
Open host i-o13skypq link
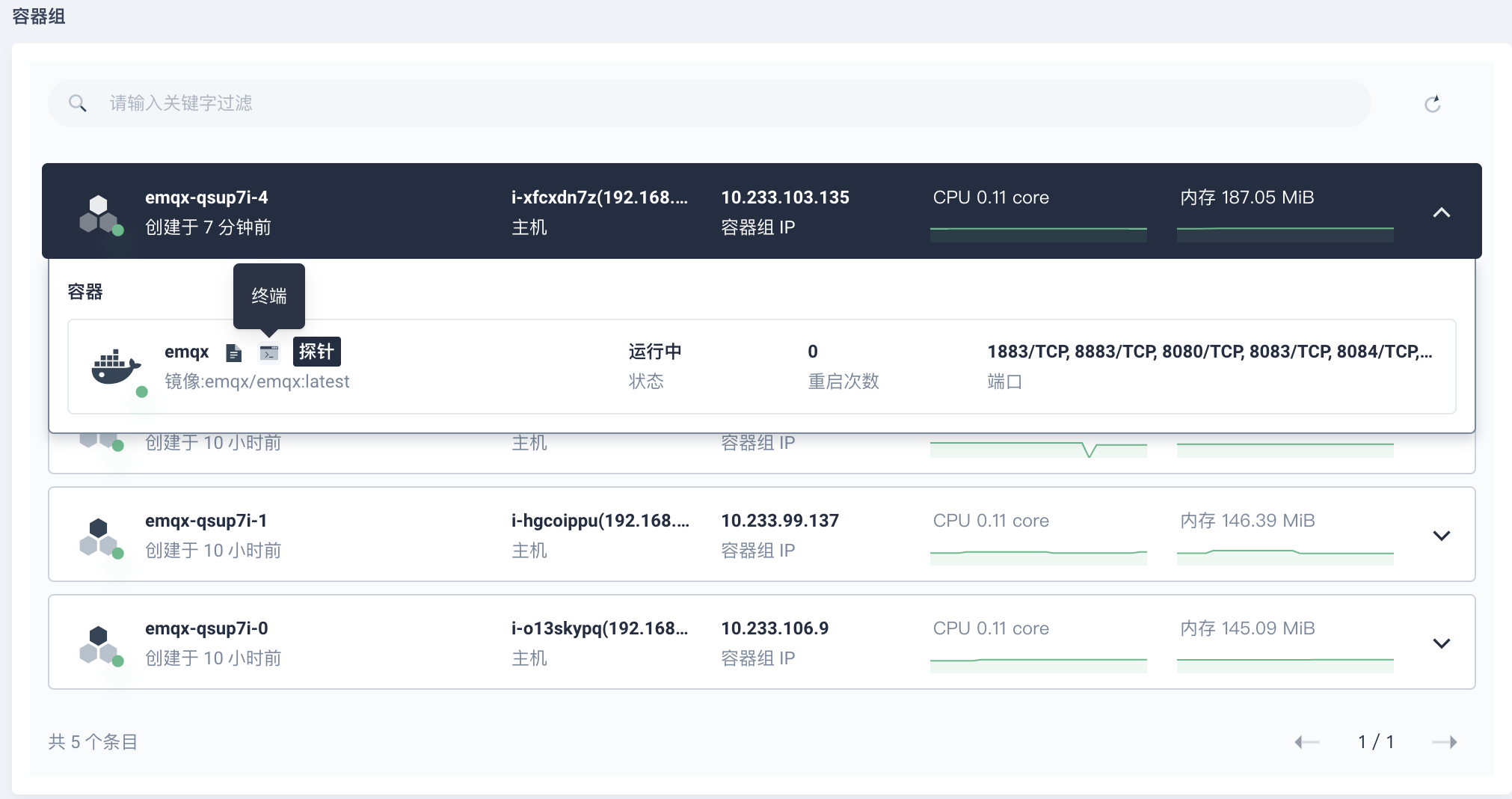[600, 628]
